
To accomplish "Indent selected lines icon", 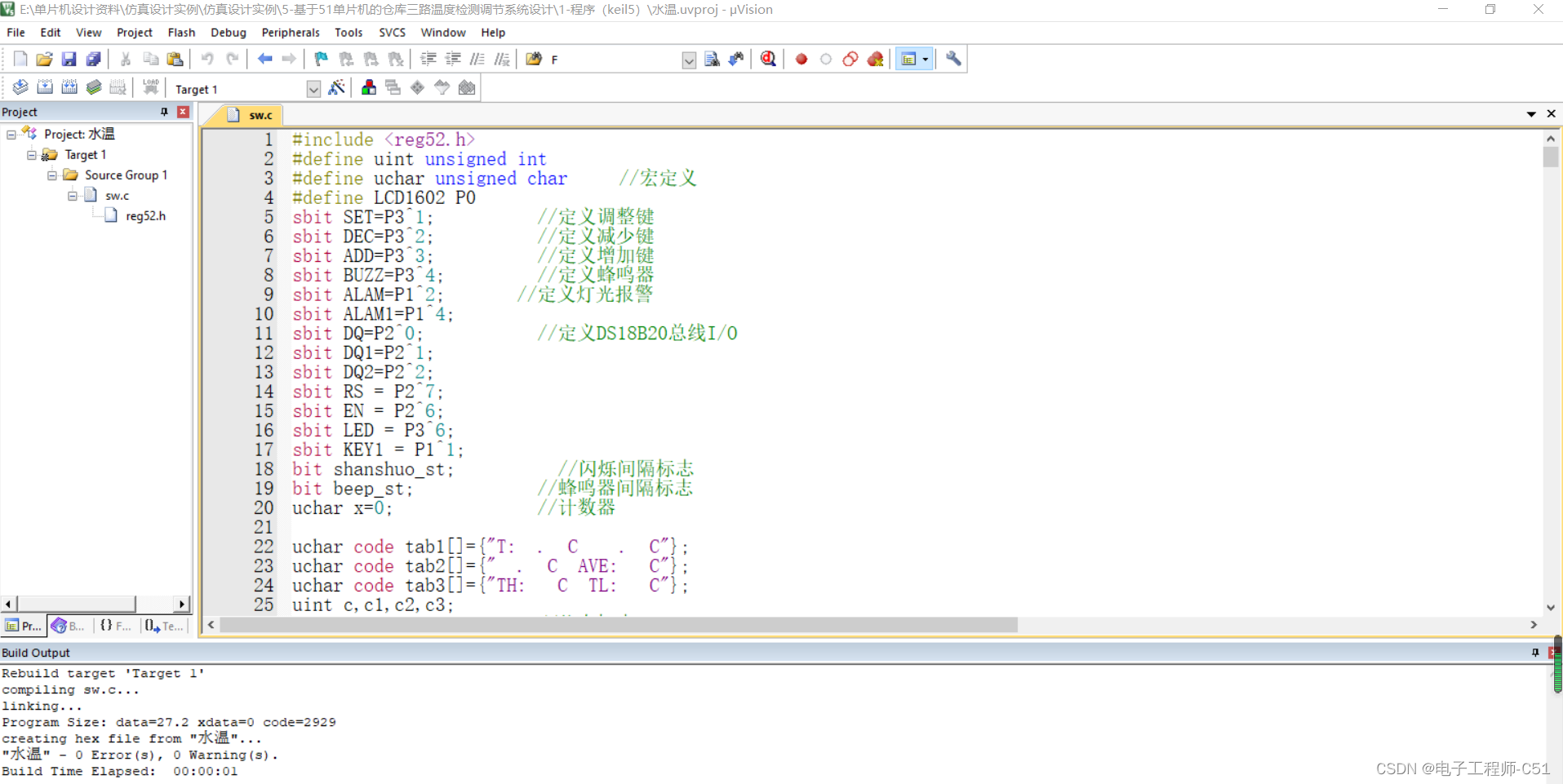I will tap(428, 59).
